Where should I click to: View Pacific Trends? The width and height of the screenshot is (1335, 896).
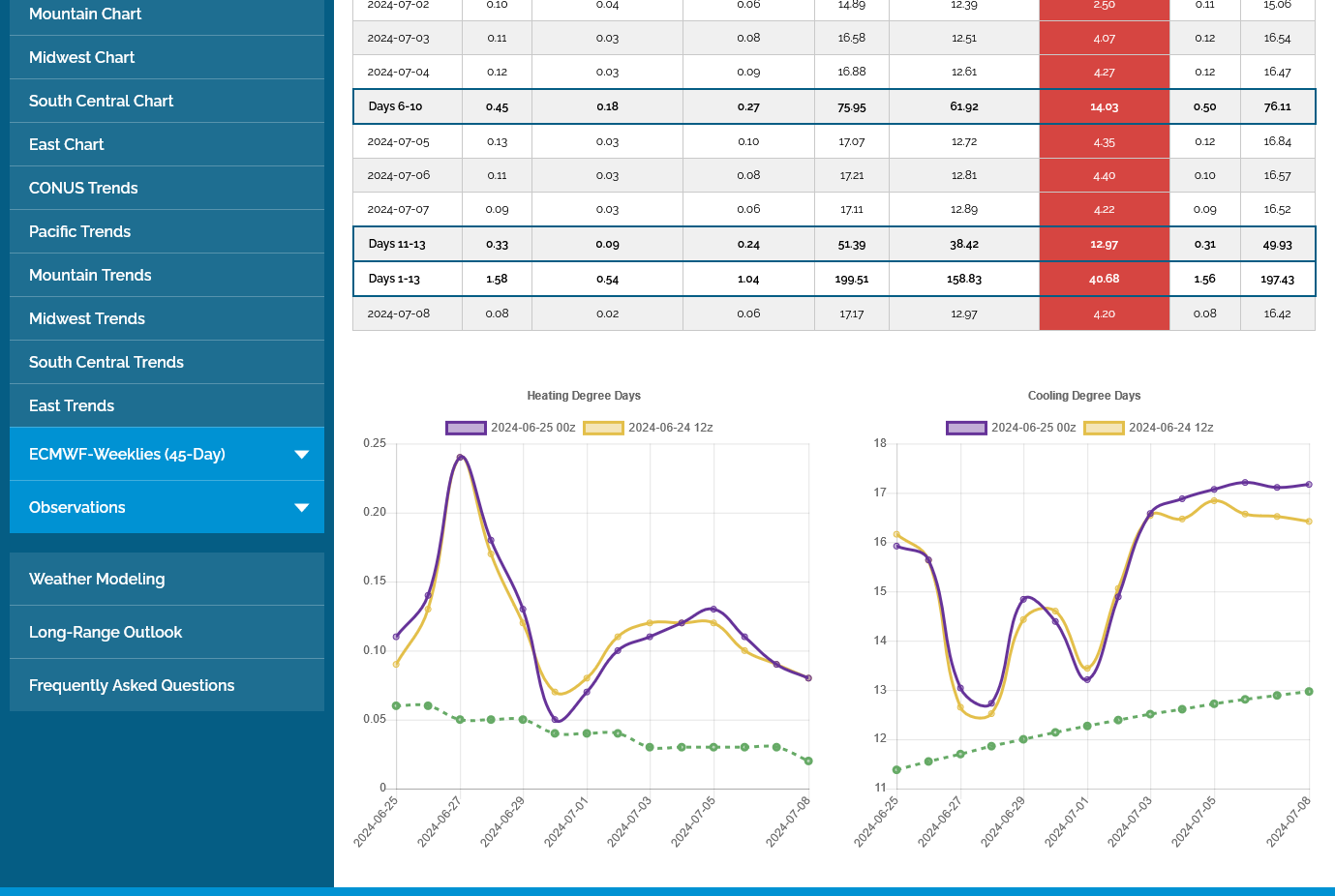click(79, 232)
